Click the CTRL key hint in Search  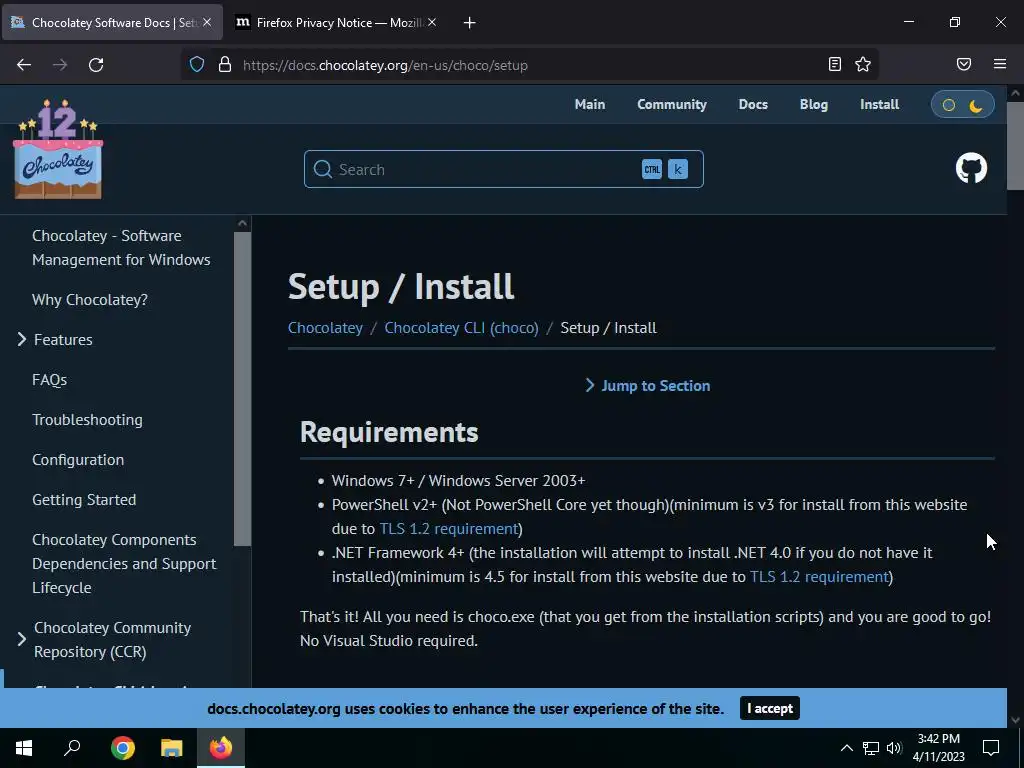[x=652, y=169]
